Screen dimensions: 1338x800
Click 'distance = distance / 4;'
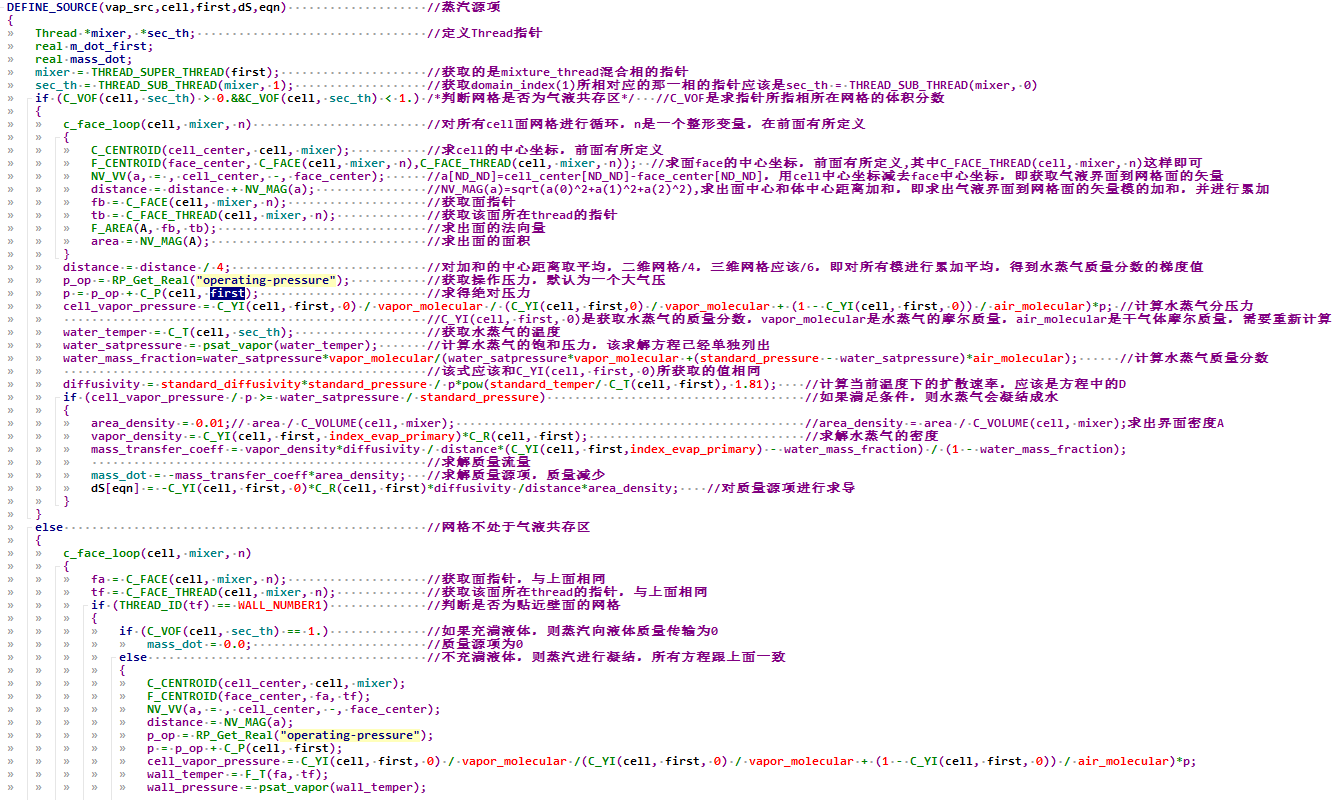click(x=147, y=267)
